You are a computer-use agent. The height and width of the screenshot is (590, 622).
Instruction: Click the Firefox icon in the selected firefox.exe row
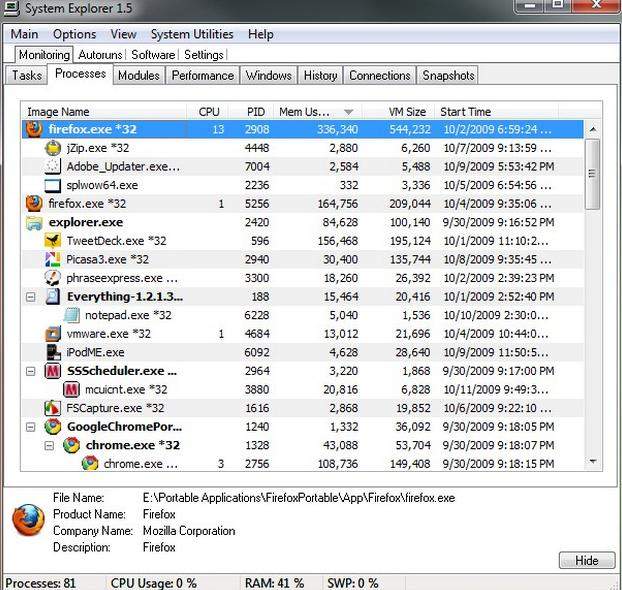tap(34, 129)
